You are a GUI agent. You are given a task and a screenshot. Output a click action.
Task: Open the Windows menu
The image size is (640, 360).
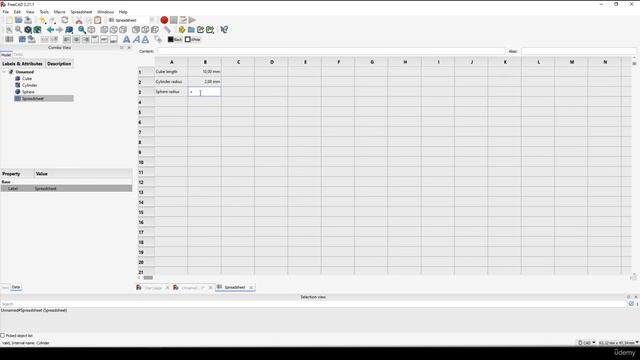point(105,12)
